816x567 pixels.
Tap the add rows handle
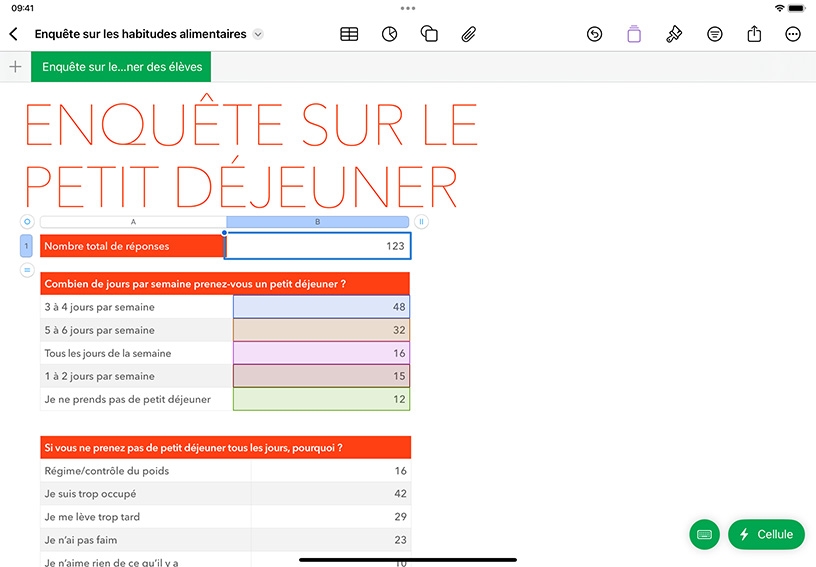pyautogui.click(x=27, y=270)
